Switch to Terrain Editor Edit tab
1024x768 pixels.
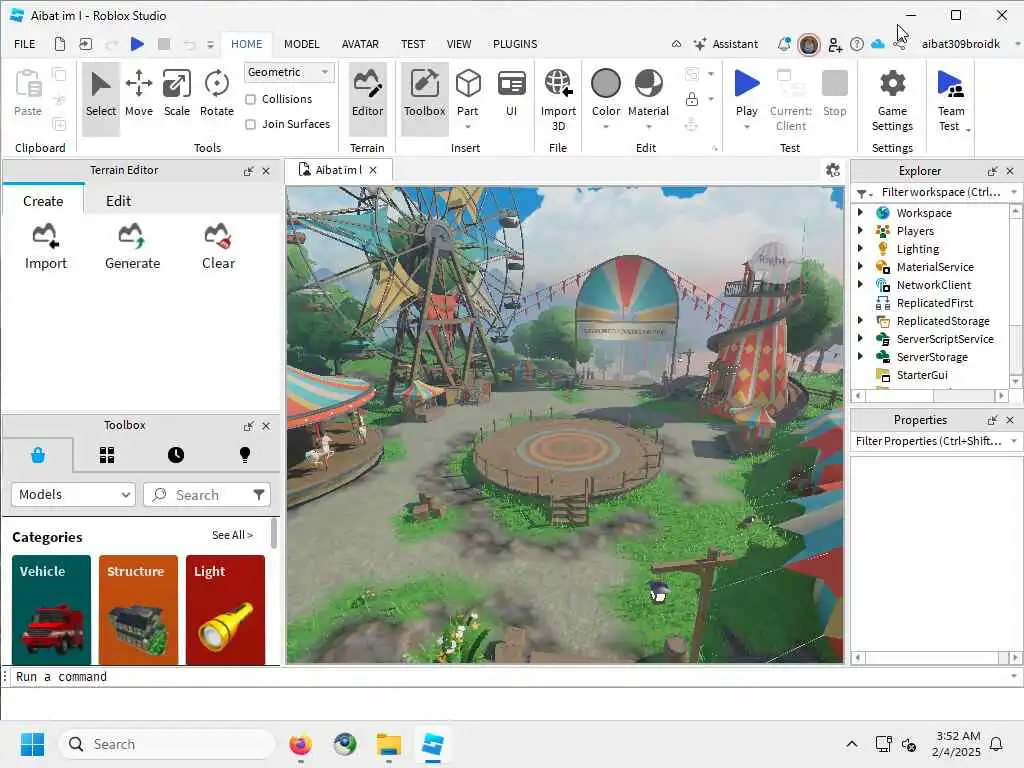[x=118, y=201]
